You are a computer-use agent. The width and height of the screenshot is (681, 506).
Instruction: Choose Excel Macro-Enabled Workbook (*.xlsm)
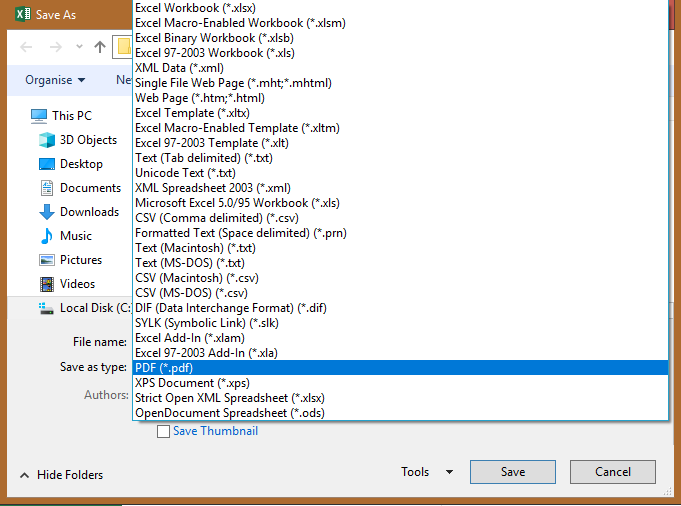pos(400,23)
